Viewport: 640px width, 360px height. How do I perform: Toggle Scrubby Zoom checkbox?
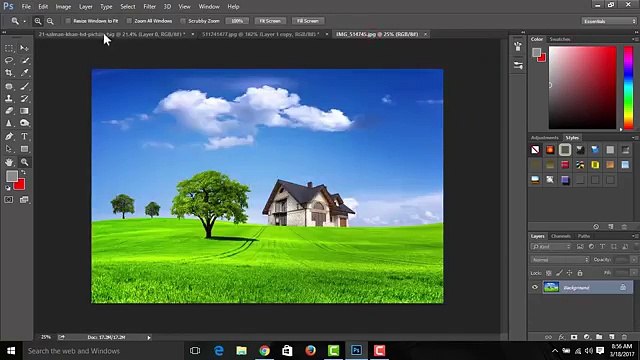point(183,21)
